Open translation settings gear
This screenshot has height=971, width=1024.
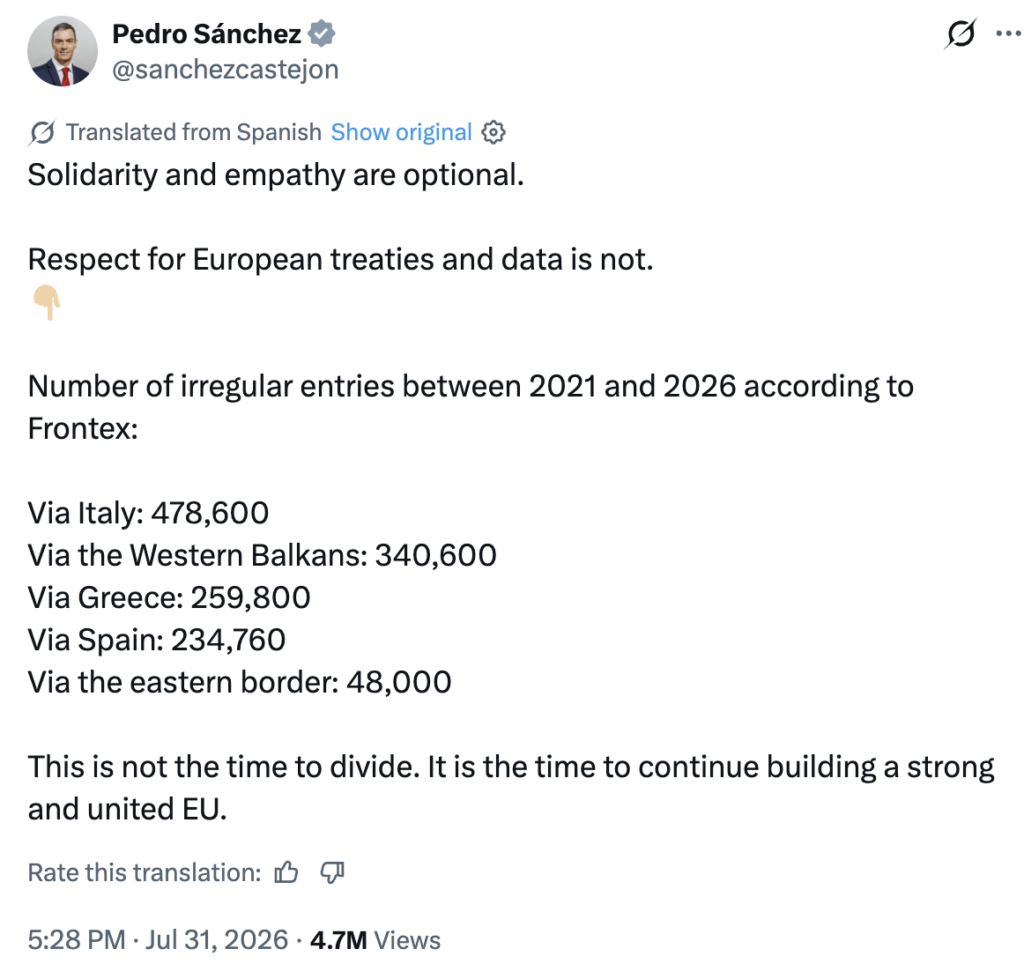click(x=493, y=133)
